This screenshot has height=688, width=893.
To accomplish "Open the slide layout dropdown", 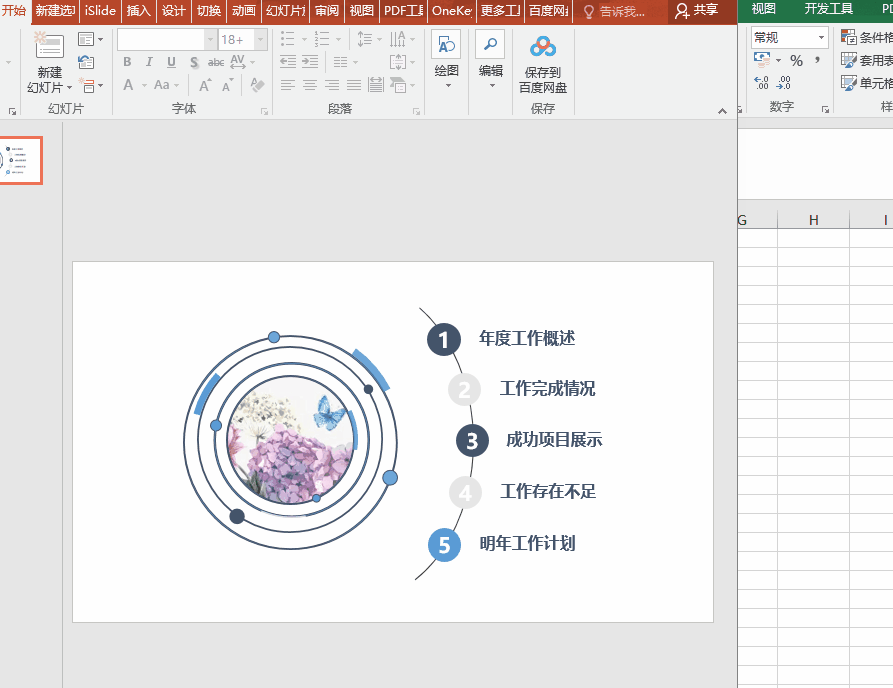I will click(x=91, y=39).
